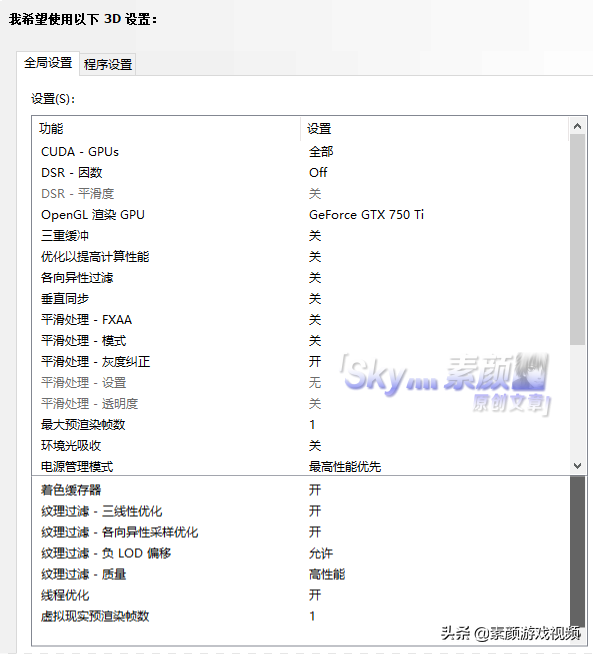Select the OpenGL 渲染 GPU row
Screen dimensions: 593x654
click(301, 215)
